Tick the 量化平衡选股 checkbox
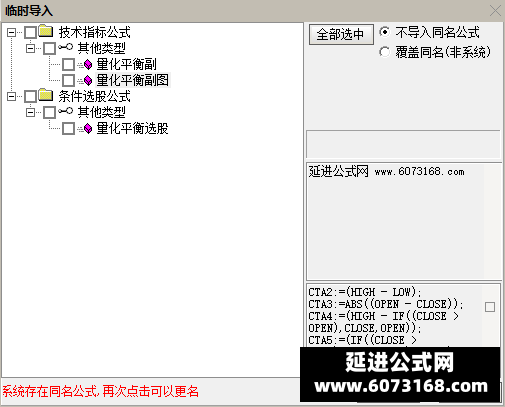The width and height of the screenshot is (505, 407). click(x=69, y=129)
